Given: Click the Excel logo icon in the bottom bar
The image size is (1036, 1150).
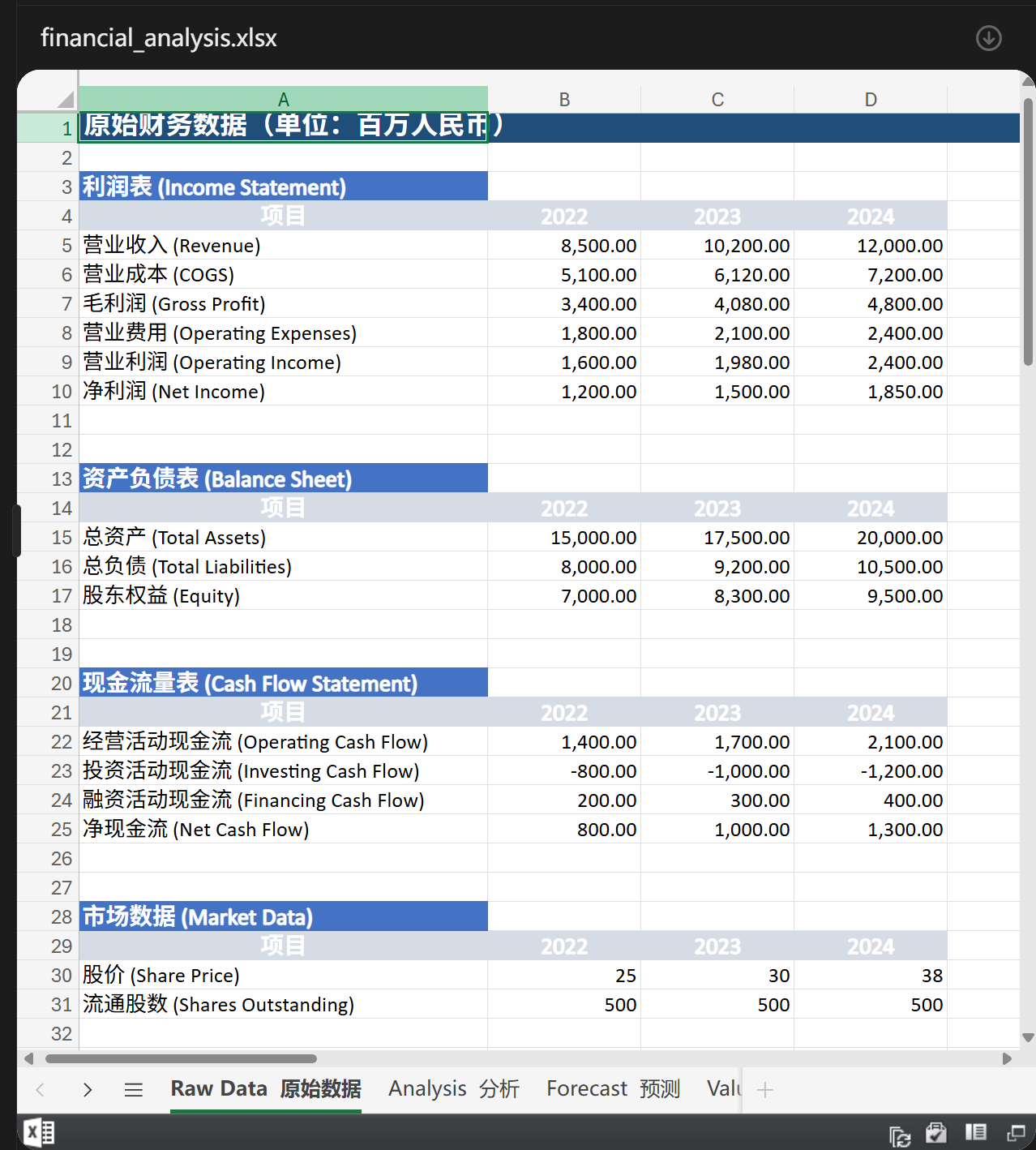Looking at the screenshot, I should pos(39,1132).
